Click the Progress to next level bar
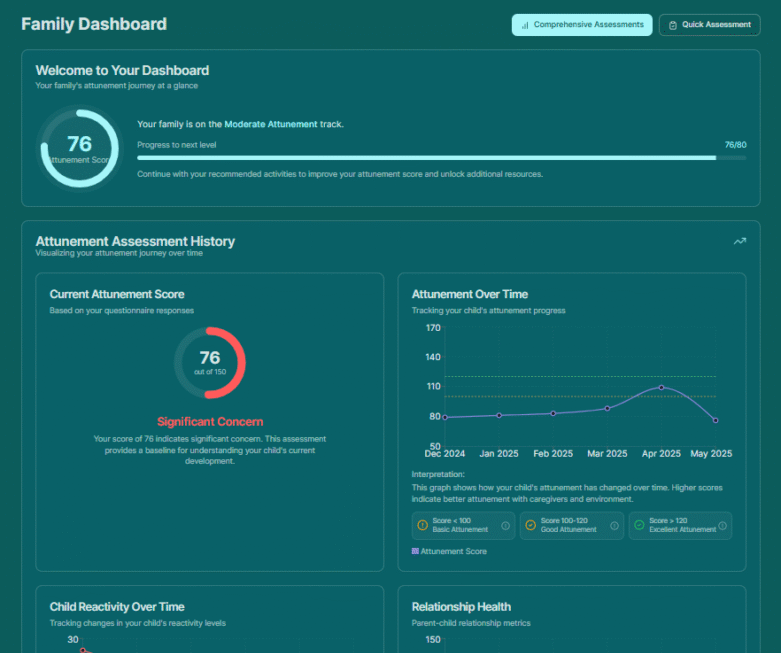 (441, 158)
